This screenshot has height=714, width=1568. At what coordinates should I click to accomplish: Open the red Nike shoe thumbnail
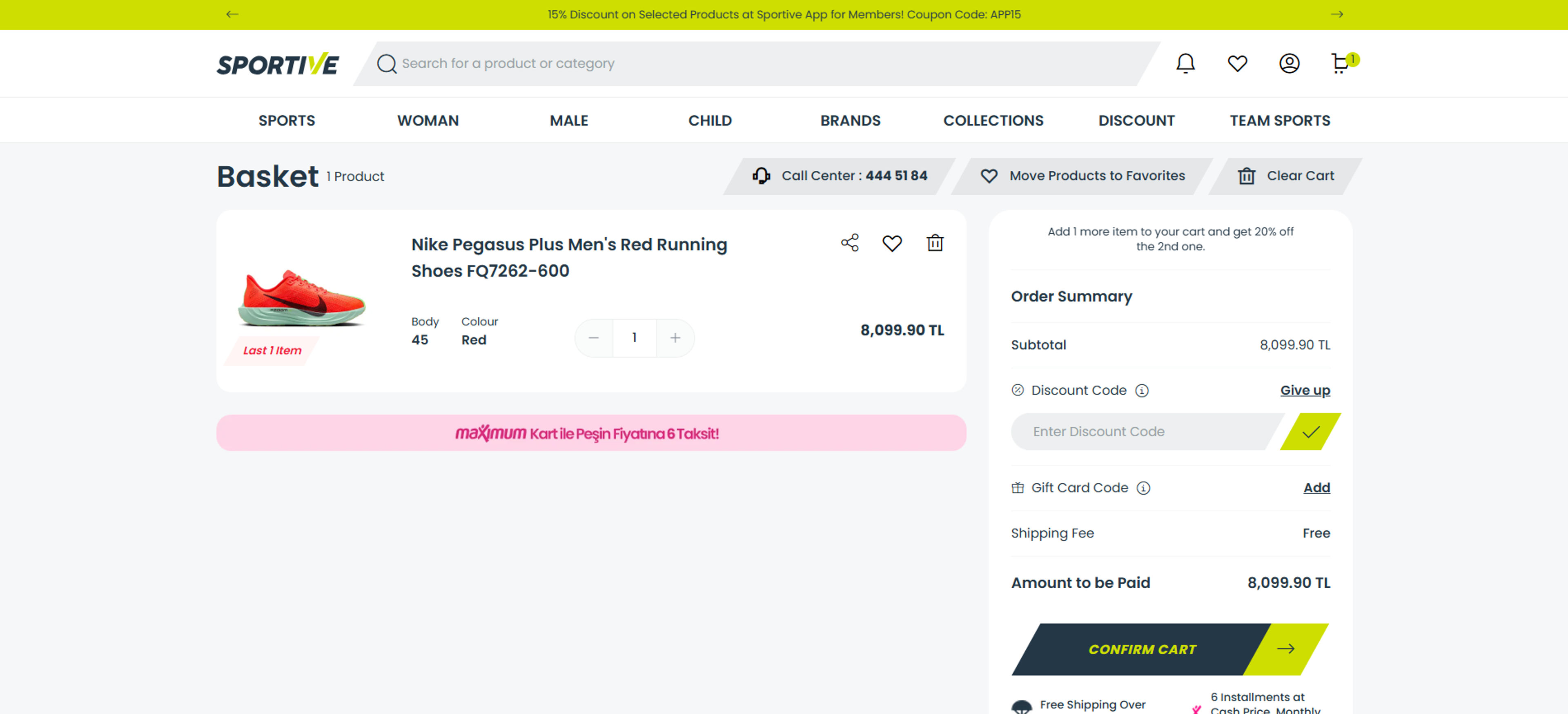click(x=302, y=298)
